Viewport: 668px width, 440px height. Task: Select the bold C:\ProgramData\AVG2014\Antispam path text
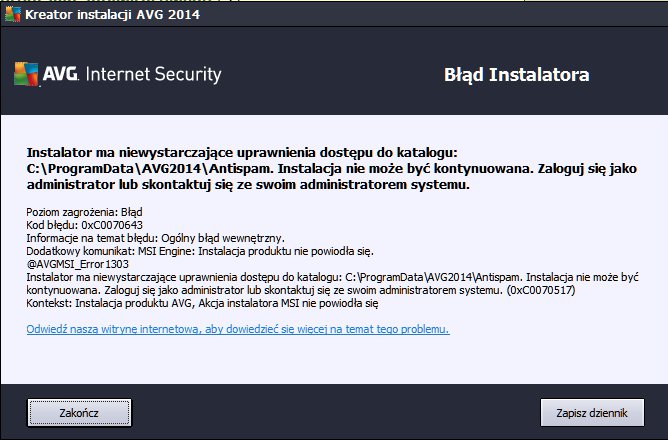click(150, 169)
